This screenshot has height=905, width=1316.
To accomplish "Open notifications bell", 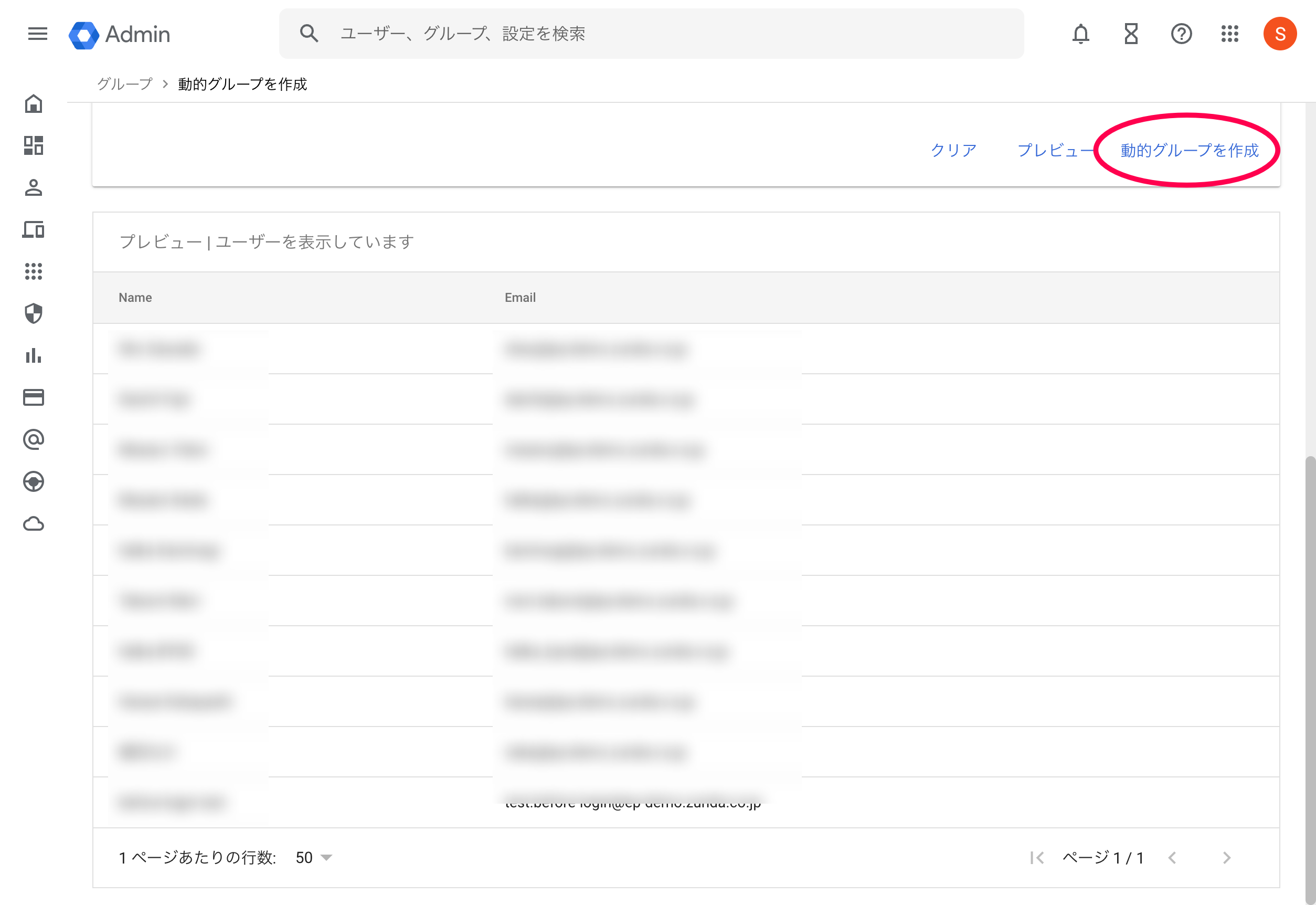I will (x=1080, y=34).
